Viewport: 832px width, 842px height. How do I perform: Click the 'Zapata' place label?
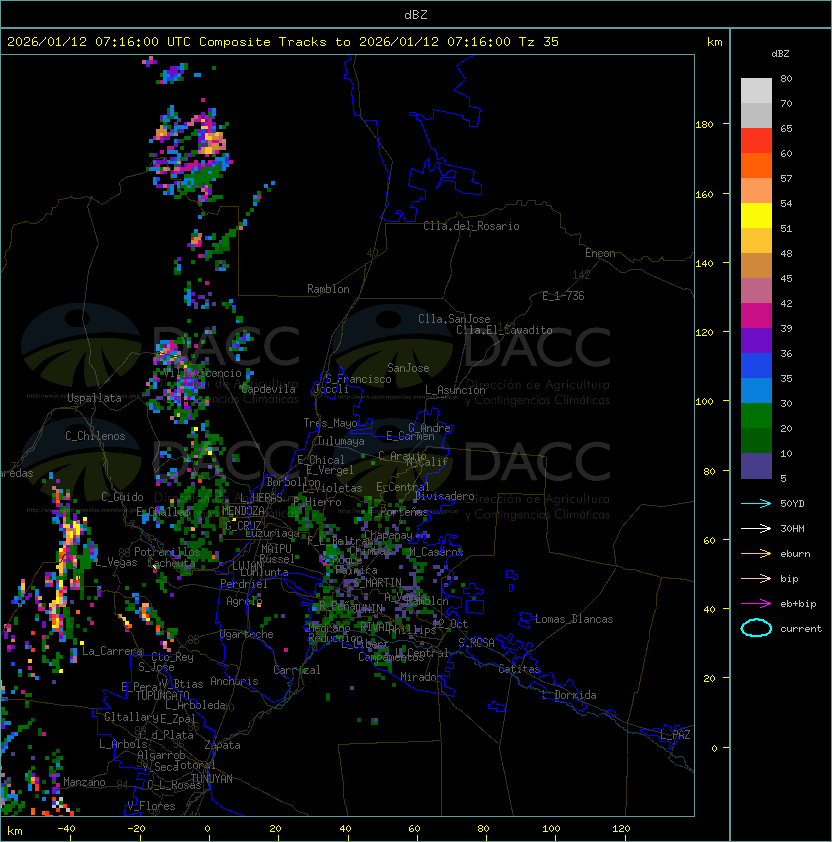click(222, 745)
